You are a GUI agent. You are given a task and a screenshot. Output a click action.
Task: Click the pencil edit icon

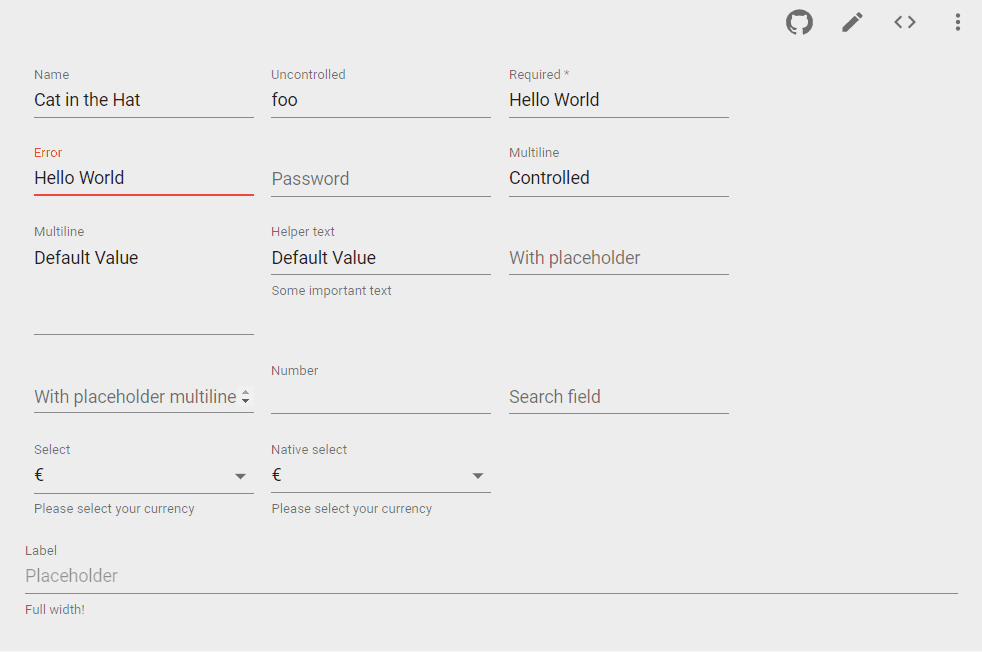coord(852,23)
